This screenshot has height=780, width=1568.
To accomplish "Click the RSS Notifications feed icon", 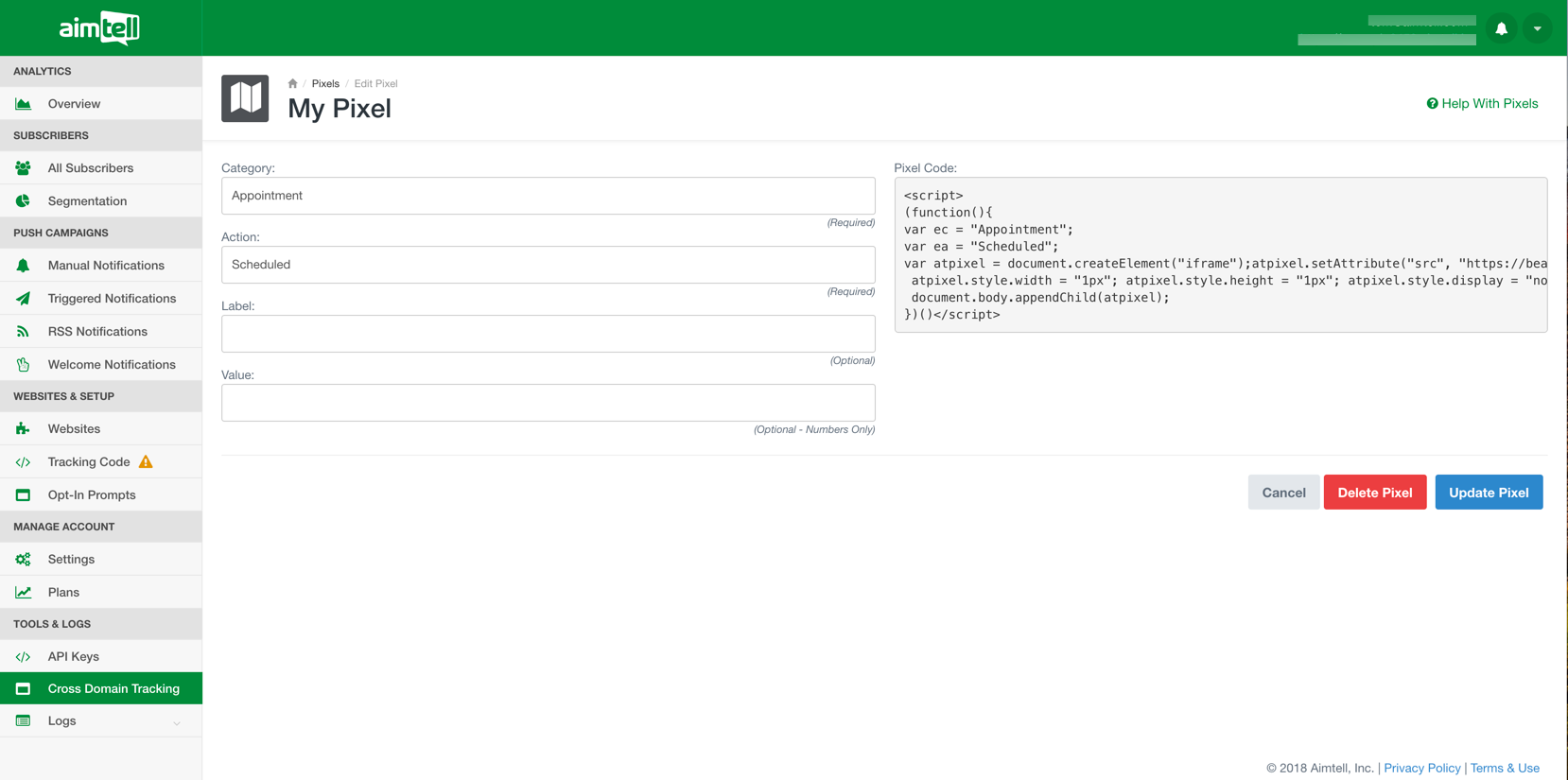I will (x=23, y=332).
